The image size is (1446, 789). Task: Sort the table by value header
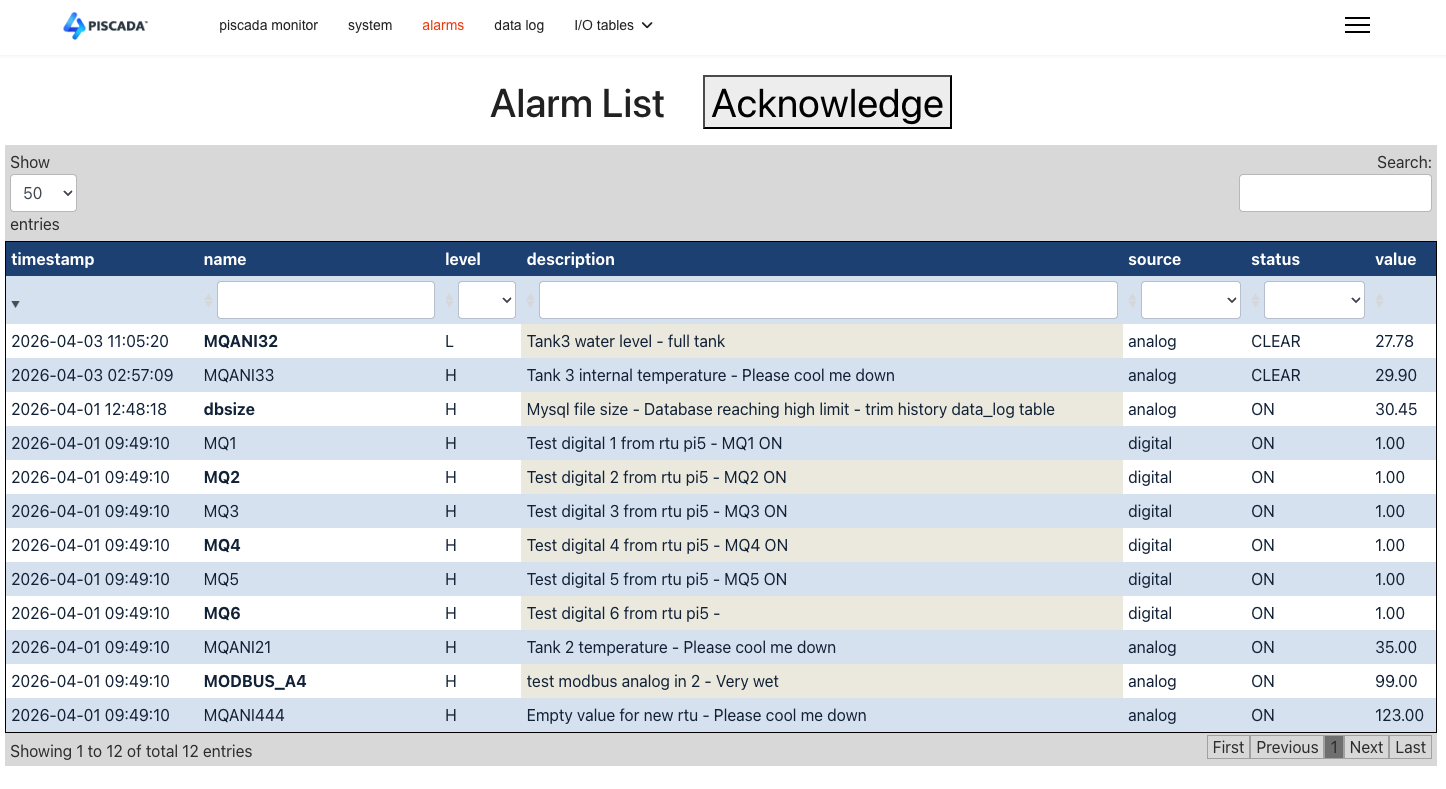(x=1395, y=259)
